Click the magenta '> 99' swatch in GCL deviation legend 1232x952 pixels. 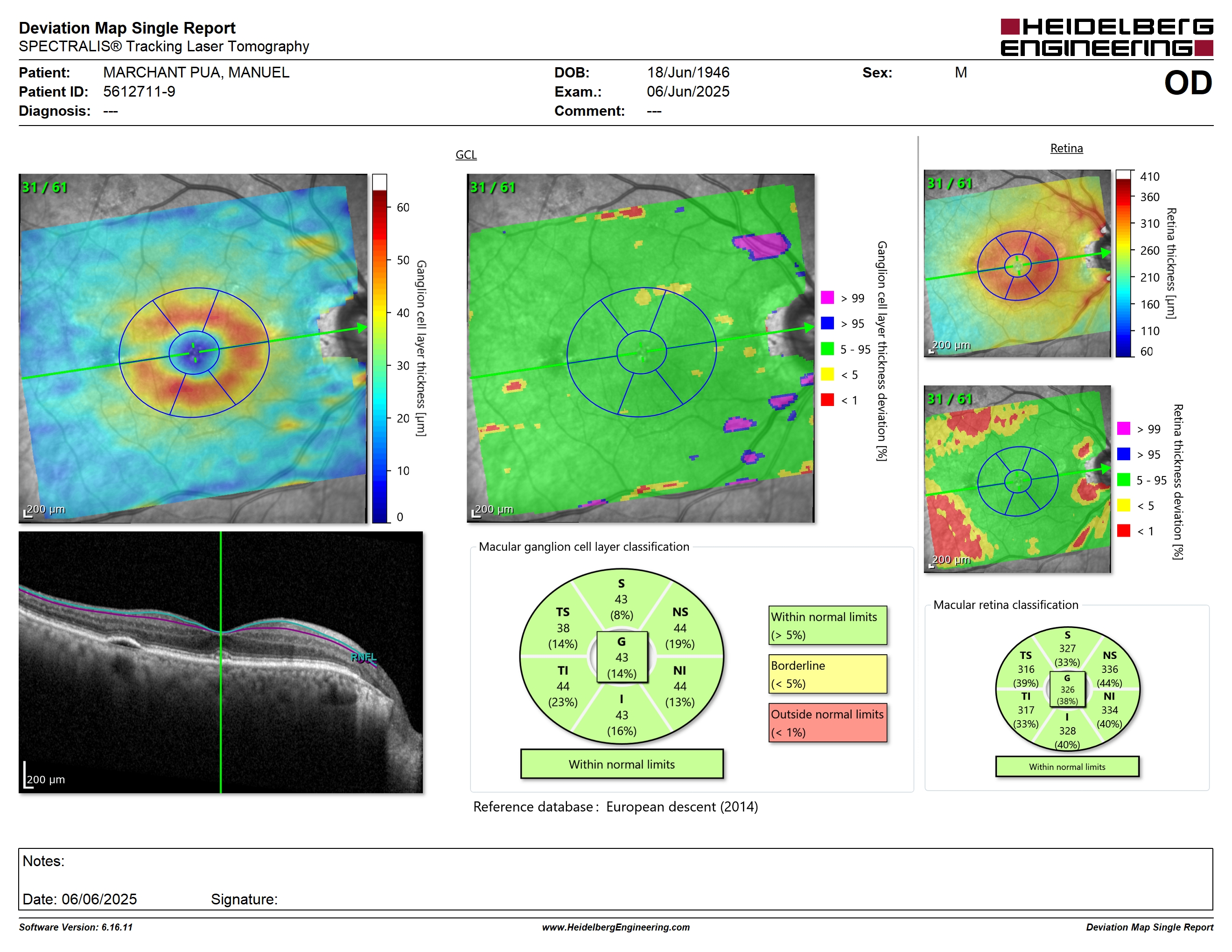click(x=827, y=298)
